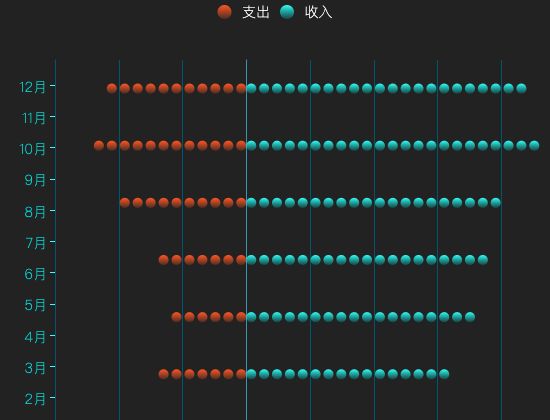Viewport: 550px width, 420px height.
Task: Click the leftmost orange dot in the top row
Action: pos(112,88)
